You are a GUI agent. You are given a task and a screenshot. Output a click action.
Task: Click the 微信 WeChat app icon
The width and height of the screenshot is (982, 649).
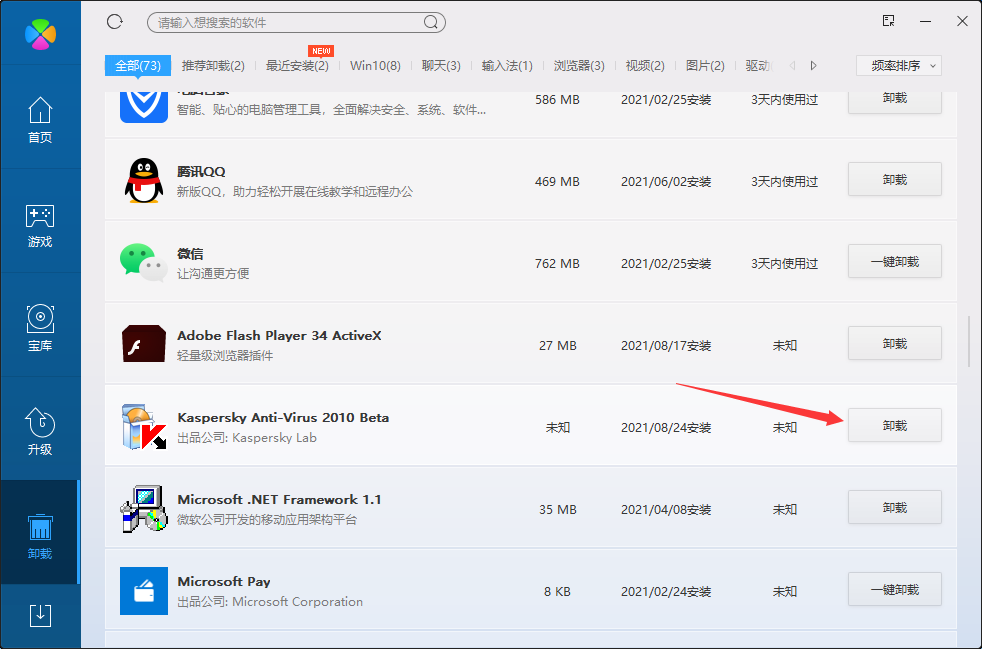tap(144, 262)
